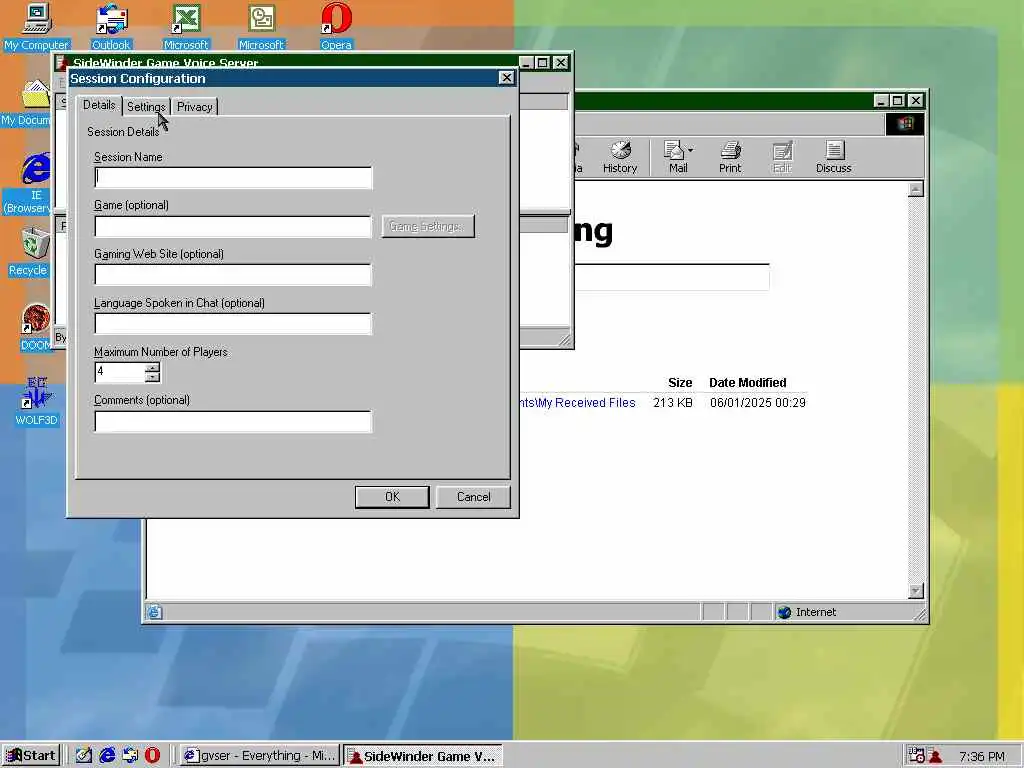
Task: Click the History toolbar button in Internet Explorer
Action: click(620, 157)
